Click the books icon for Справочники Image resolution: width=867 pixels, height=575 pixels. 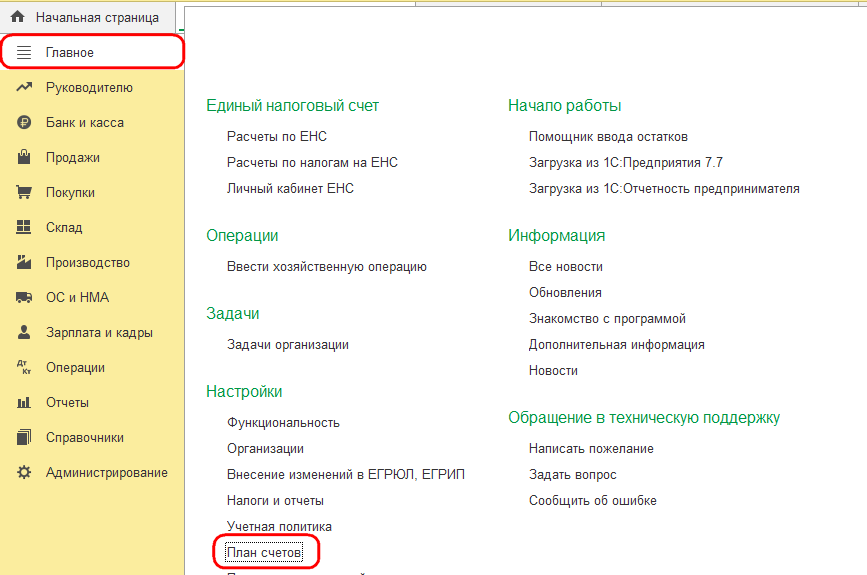24,437
